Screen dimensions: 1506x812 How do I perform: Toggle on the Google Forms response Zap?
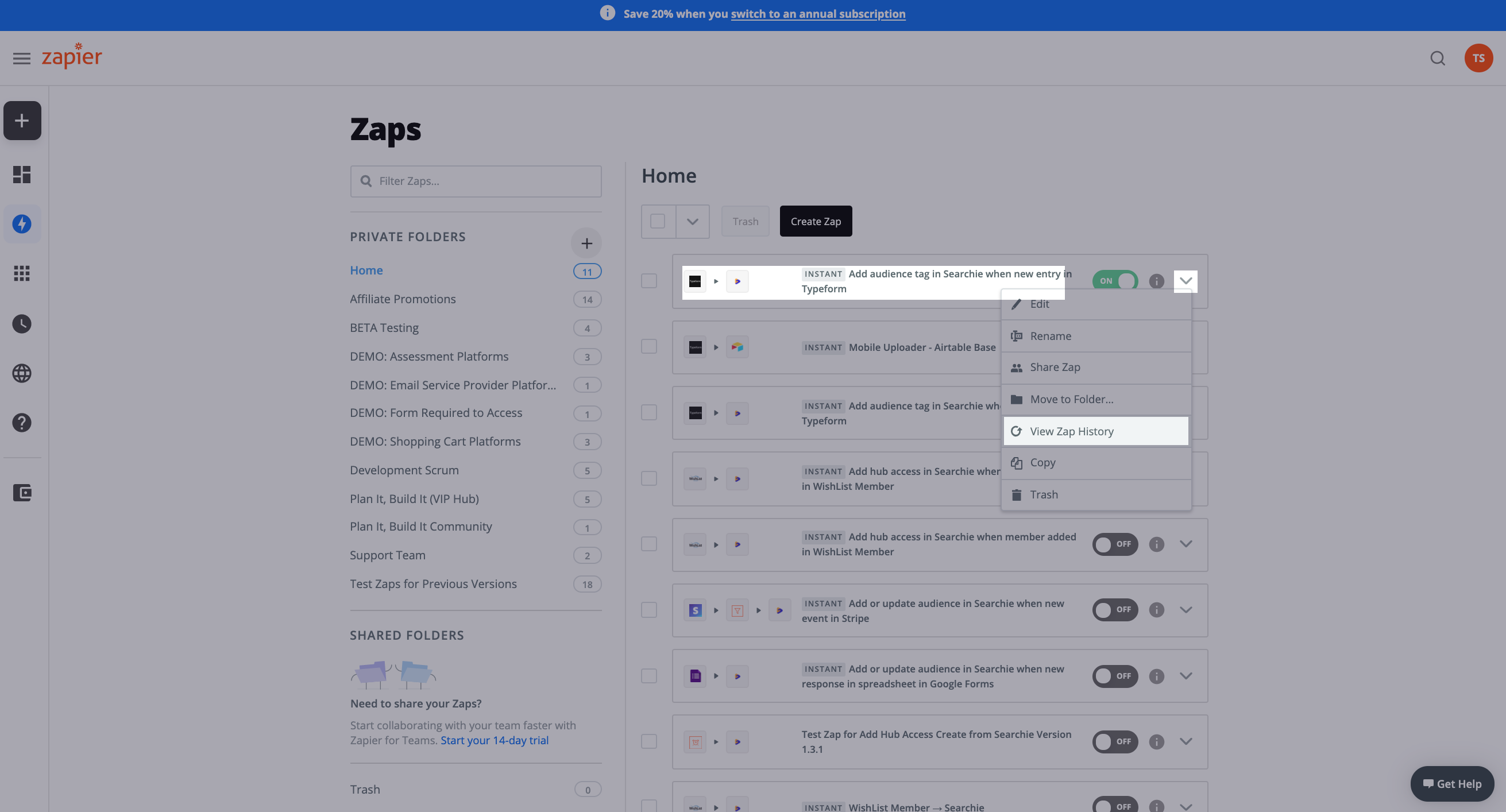[x=1115, y=676]
